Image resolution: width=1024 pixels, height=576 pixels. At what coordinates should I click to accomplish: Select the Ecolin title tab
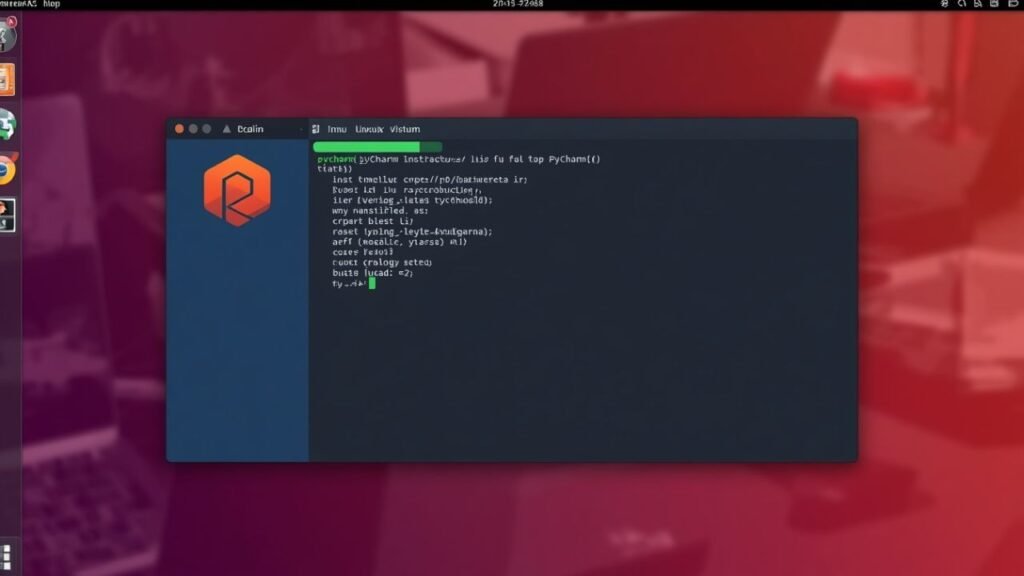(x=250, y=129)
